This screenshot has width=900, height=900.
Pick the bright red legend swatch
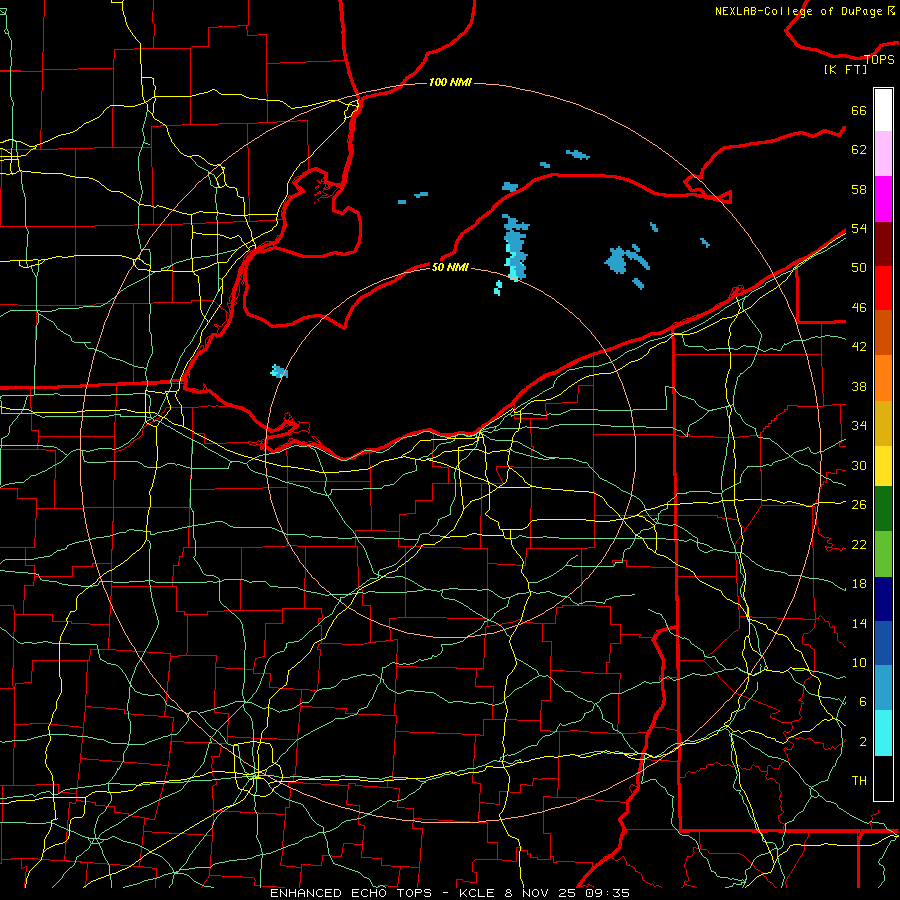coord(883,288)
